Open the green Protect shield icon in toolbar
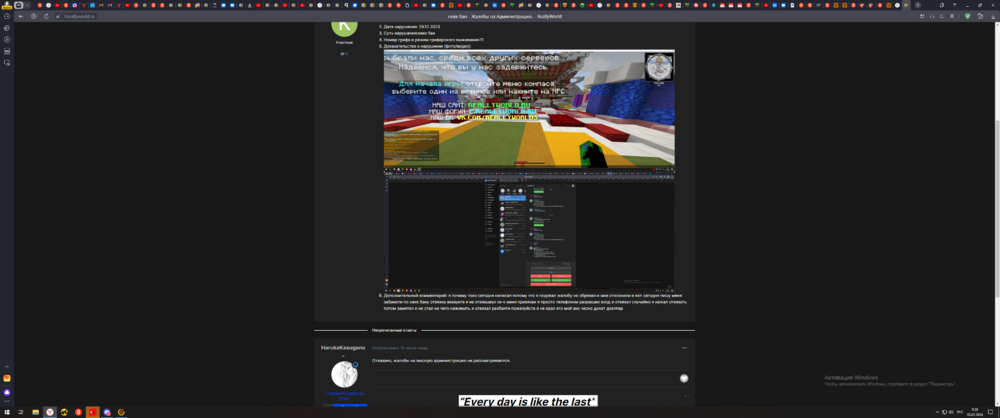 point(967,16)
